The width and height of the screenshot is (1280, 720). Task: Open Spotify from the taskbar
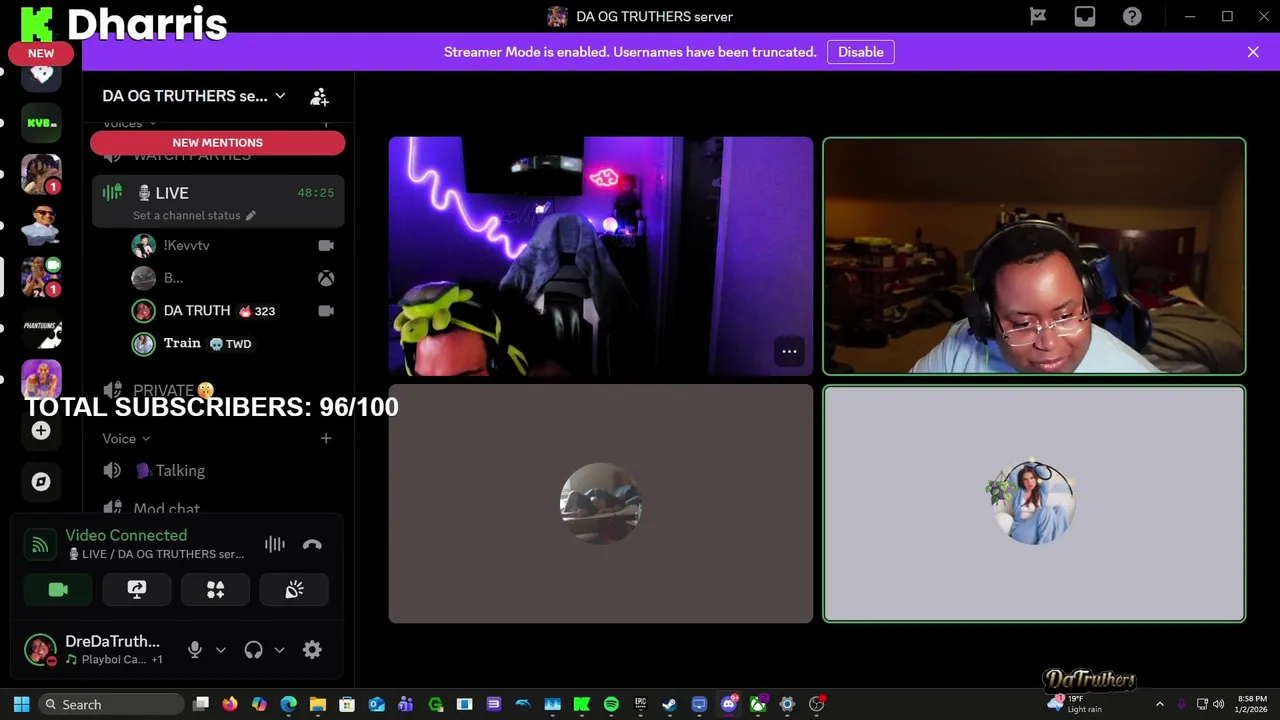pos(611,704)
